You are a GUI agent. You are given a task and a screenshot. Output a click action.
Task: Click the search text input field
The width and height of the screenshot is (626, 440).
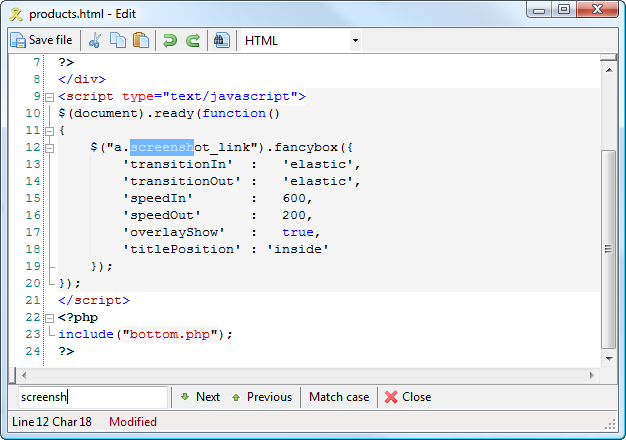[x=92, y=397]
